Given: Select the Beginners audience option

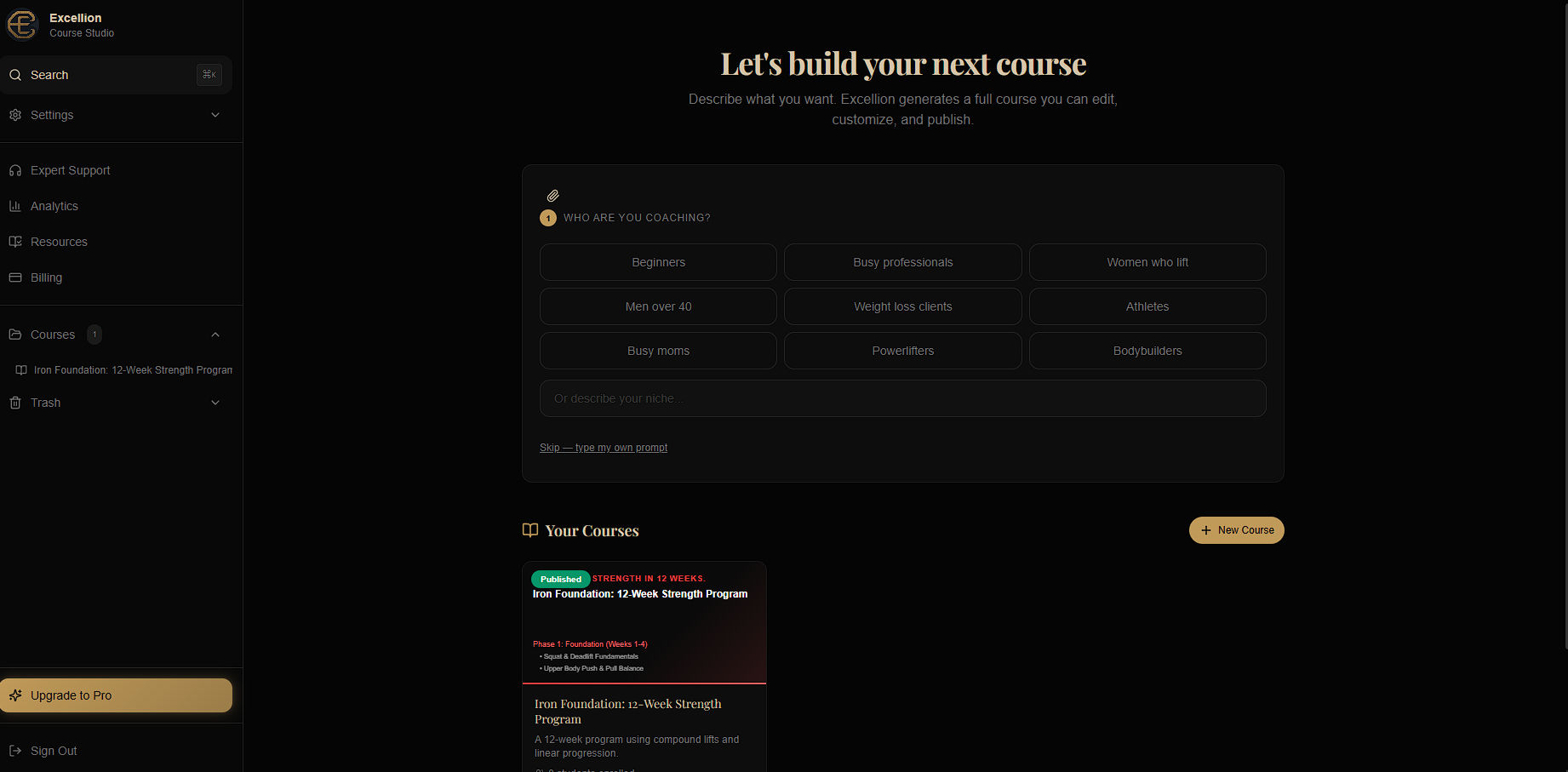Looking at the screenshot, I should [658, 262].
